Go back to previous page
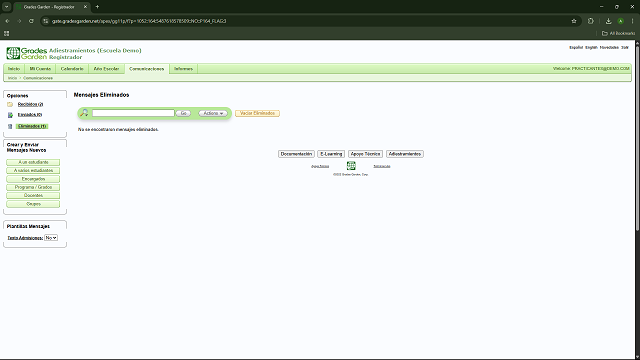 (x=7, y=21)
